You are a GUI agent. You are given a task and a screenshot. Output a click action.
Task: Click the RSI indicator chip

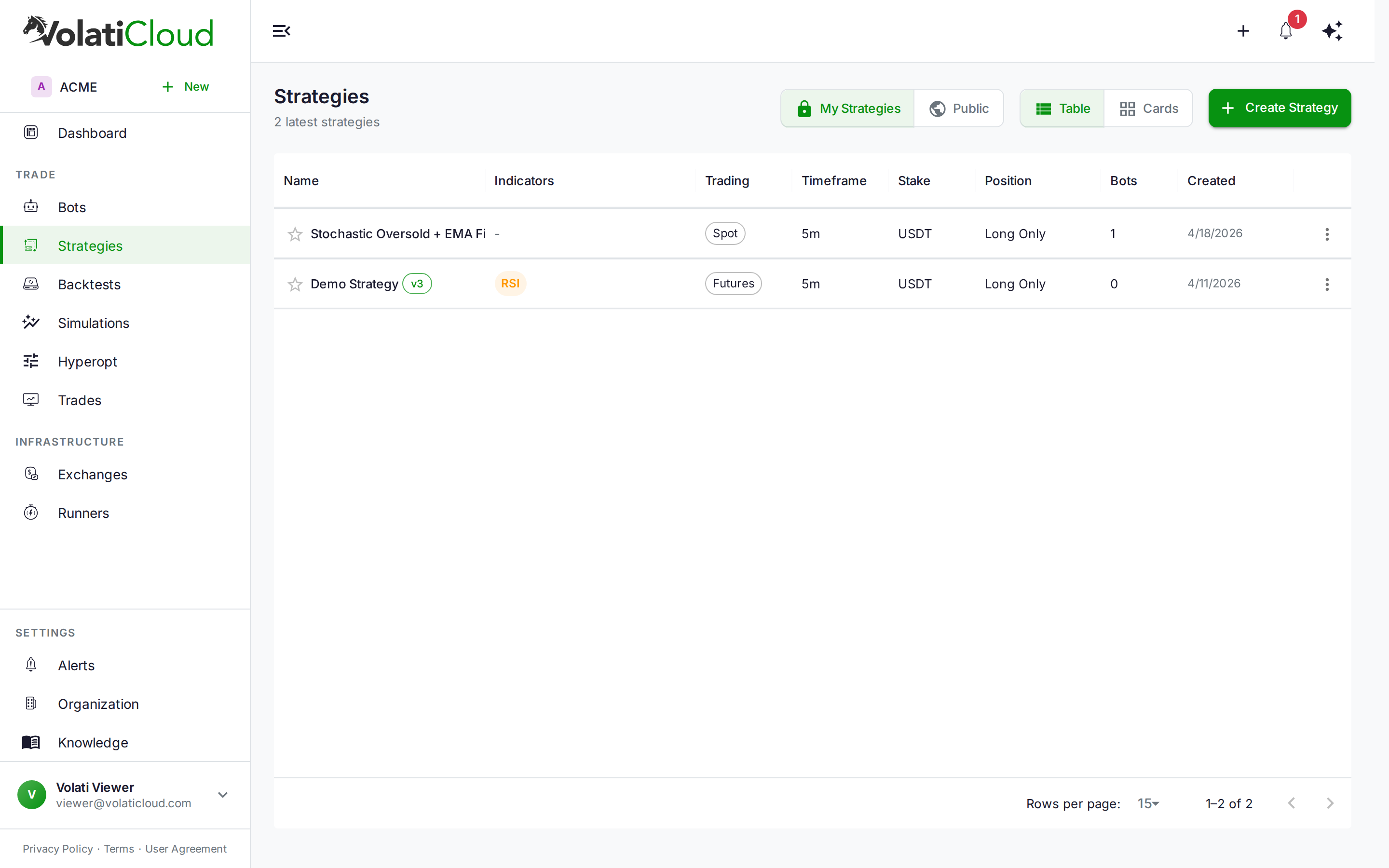pos(510,284)
